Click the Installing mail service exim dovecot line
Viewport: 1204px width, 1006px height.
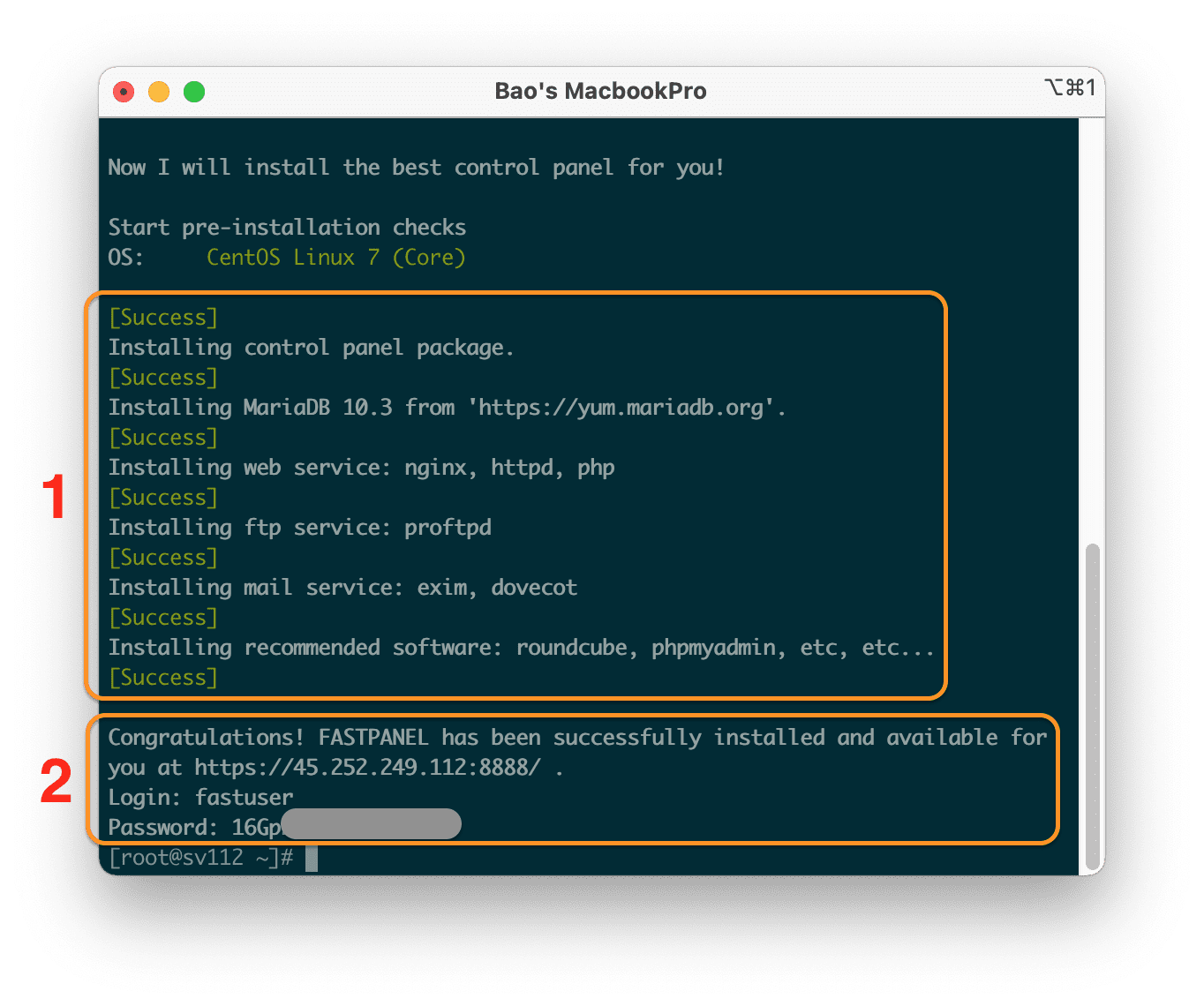tap(342, 587)
